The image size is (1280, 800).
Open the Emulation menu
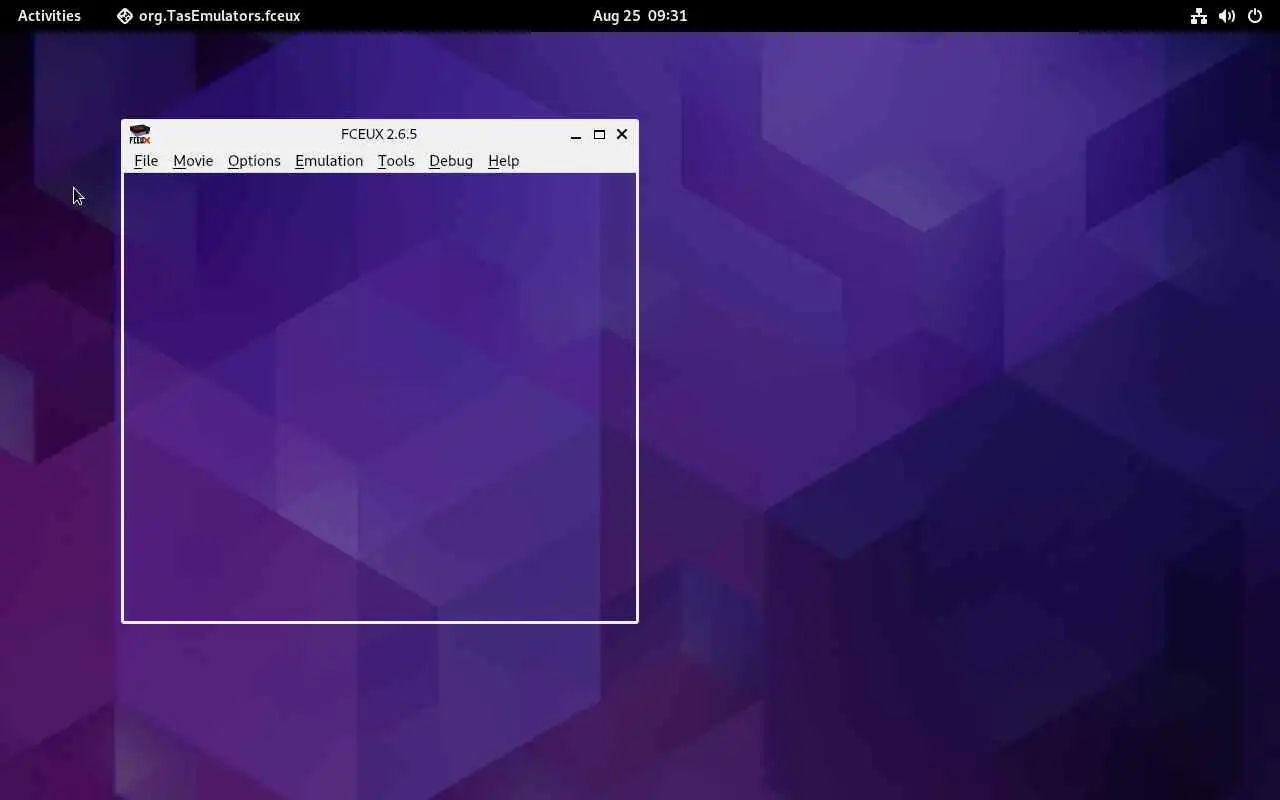(329, 161)
